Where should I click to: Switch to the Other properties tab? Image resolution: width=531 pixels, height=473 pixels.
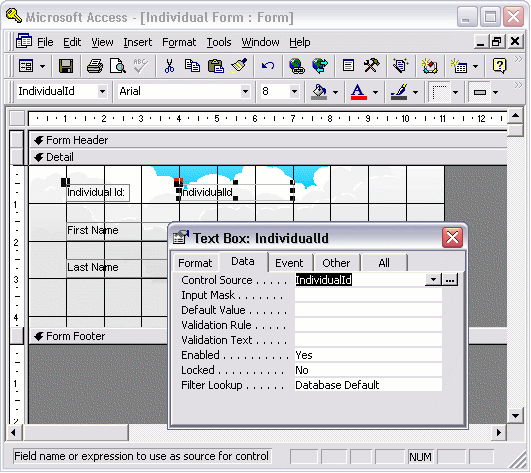point(336,263)
